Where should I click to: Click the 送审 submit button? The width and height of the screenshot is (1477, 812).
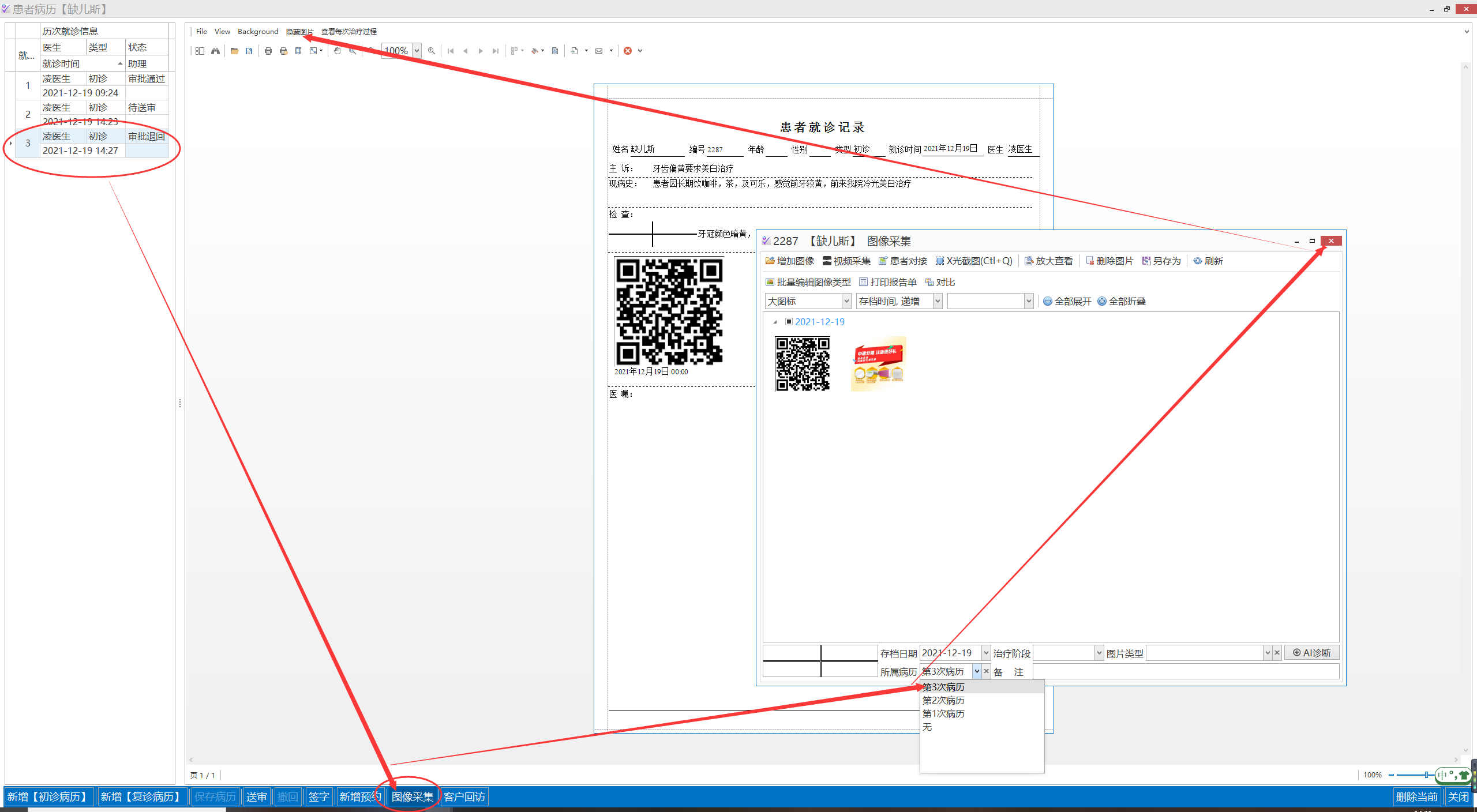tap(257, 796)
